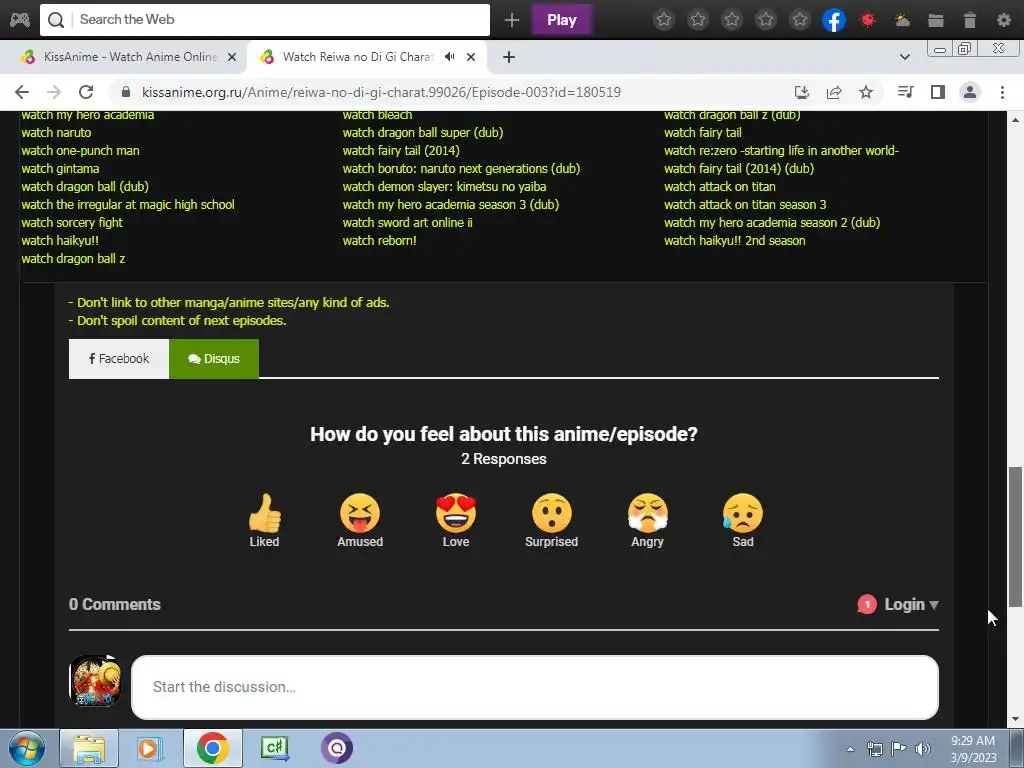Screen dimensions: 1024x768
Task: Open the C# app on taskbar
Action: (x=275, y=748)
